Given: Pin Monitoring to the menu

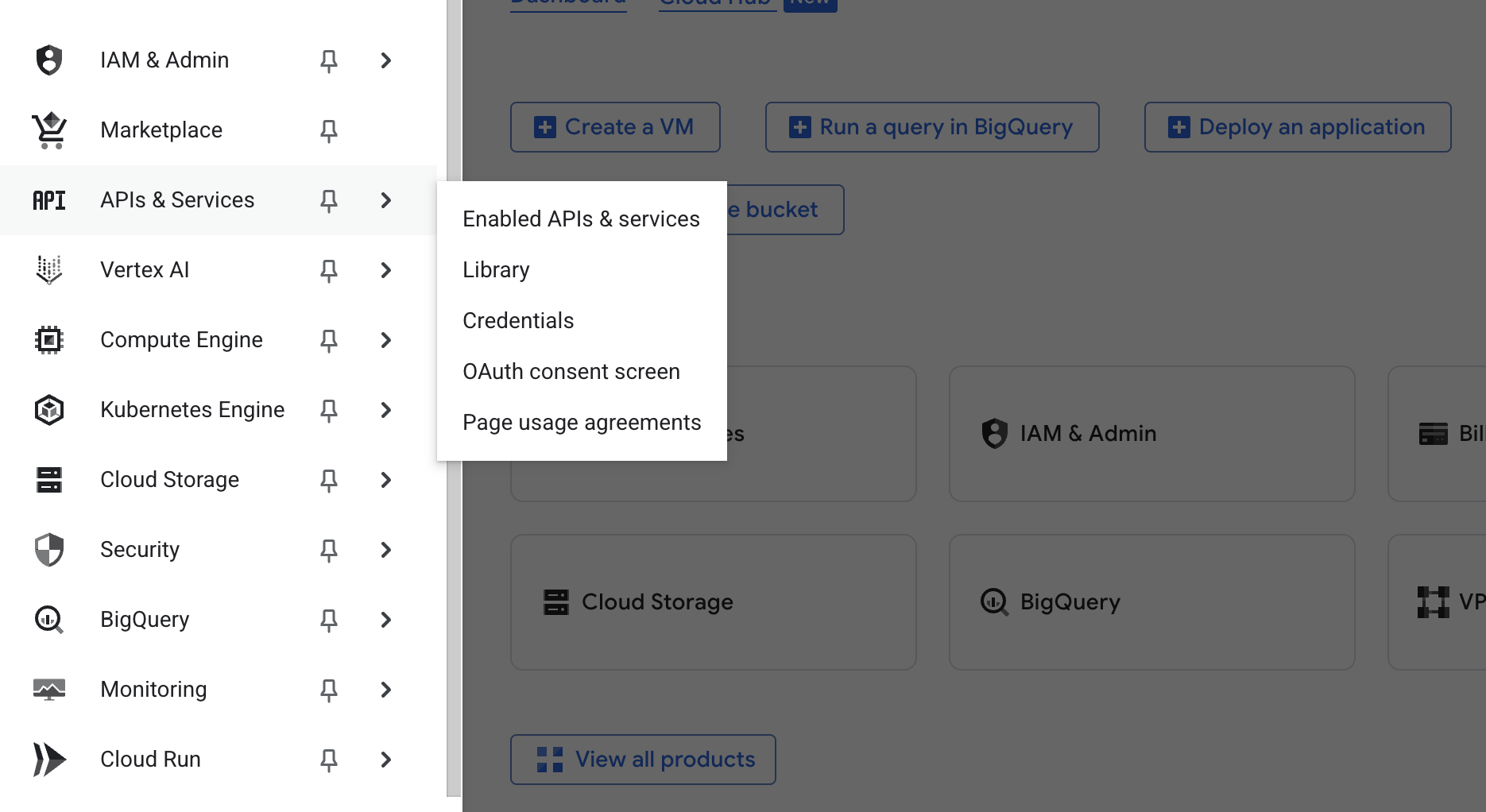Looking at the screenshot, I should 329,690.
